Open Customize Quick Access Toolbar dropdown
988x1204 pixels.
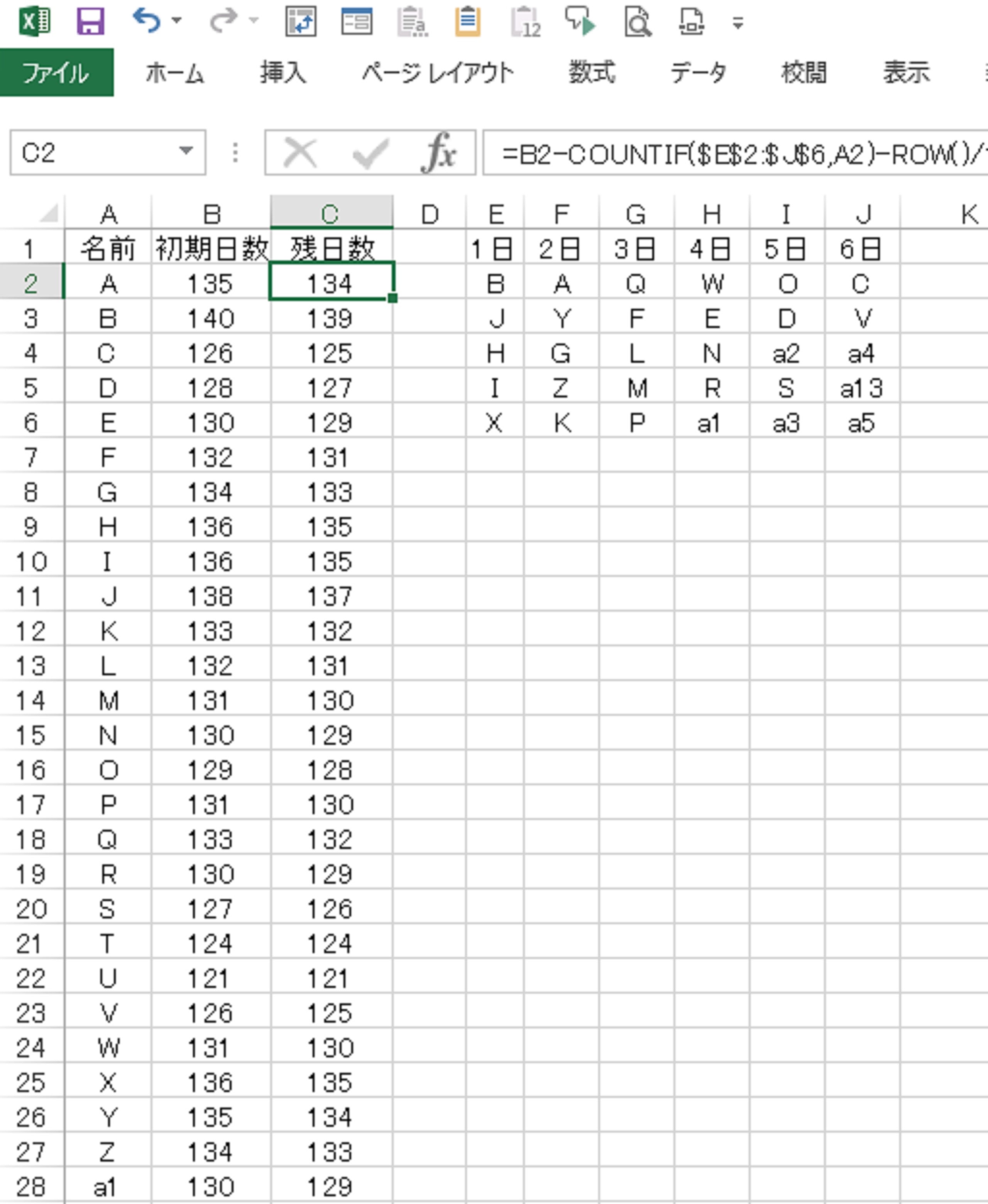738,23
